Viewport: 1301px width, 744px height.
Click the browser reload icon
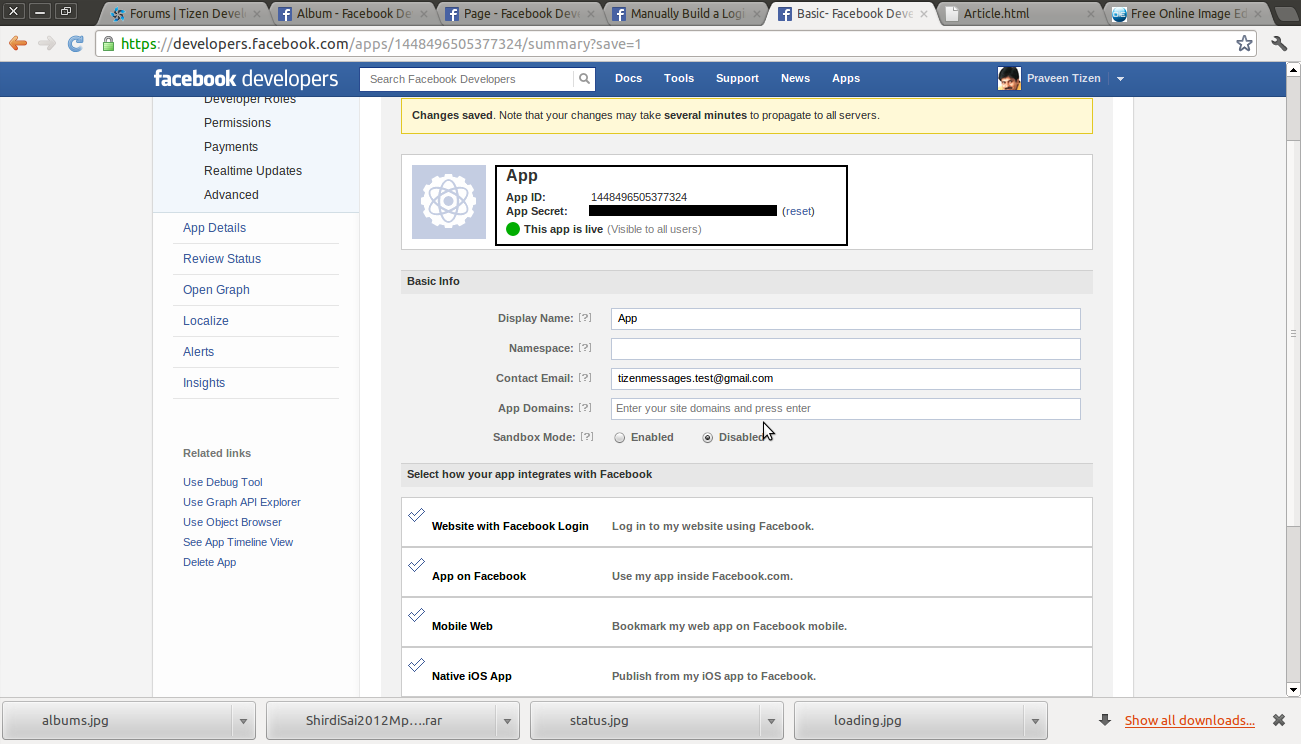75,44
